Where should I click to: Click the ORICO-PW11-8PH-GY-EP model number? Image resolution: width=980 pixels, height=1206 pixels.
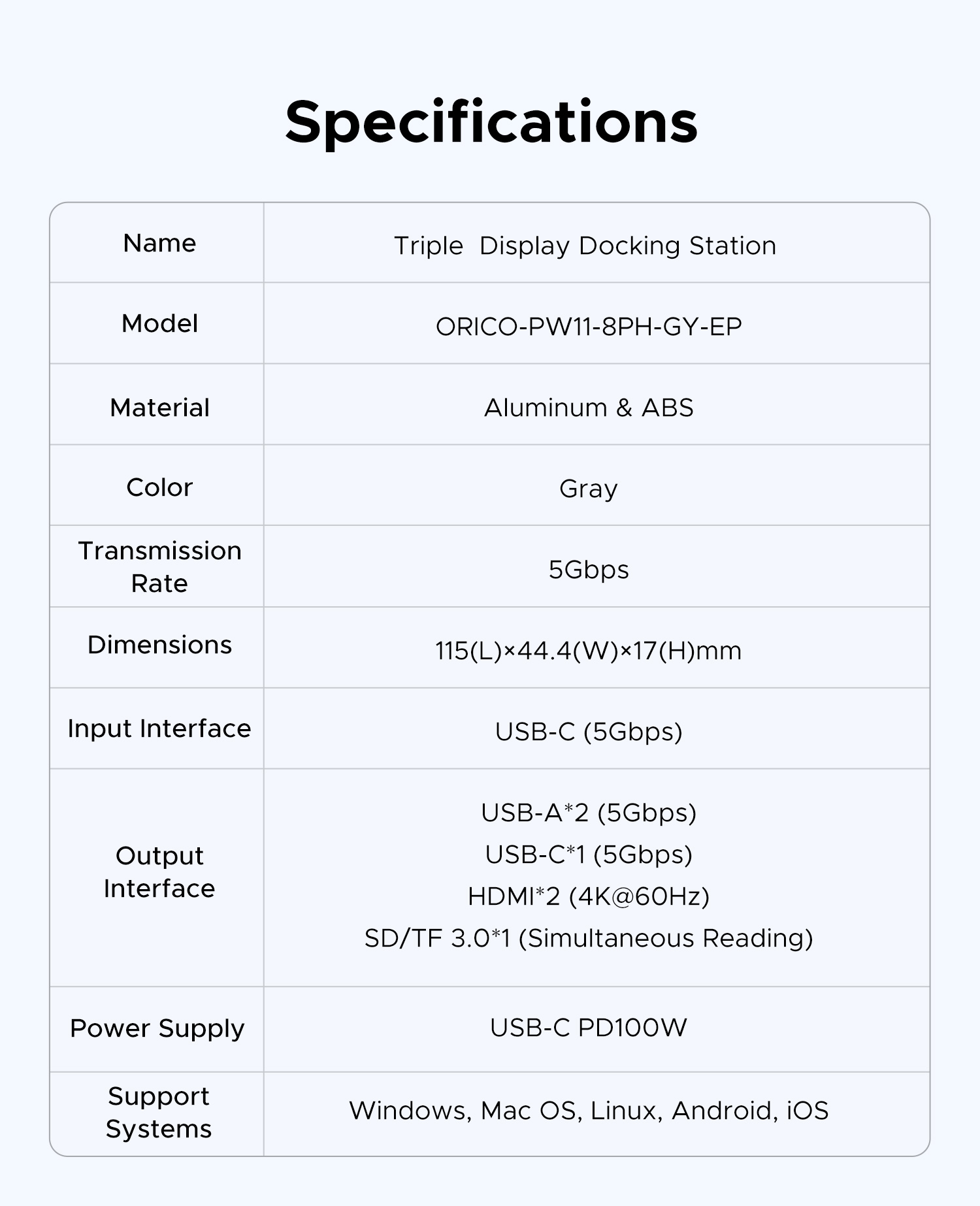pos(589,327)
